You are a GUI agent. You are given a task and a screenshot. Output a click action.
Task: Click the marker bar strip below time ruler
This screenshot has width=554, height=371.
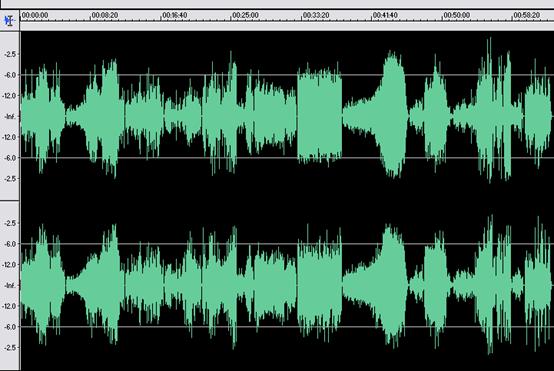click(287, 26)
